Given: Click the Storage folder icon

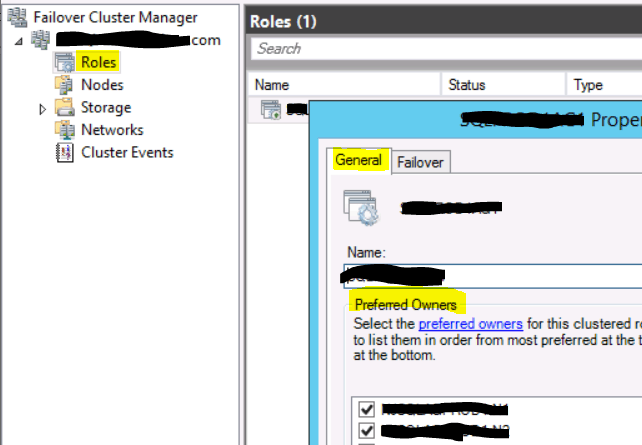Looking at the screenshot, I should click(x=64, y=107).
